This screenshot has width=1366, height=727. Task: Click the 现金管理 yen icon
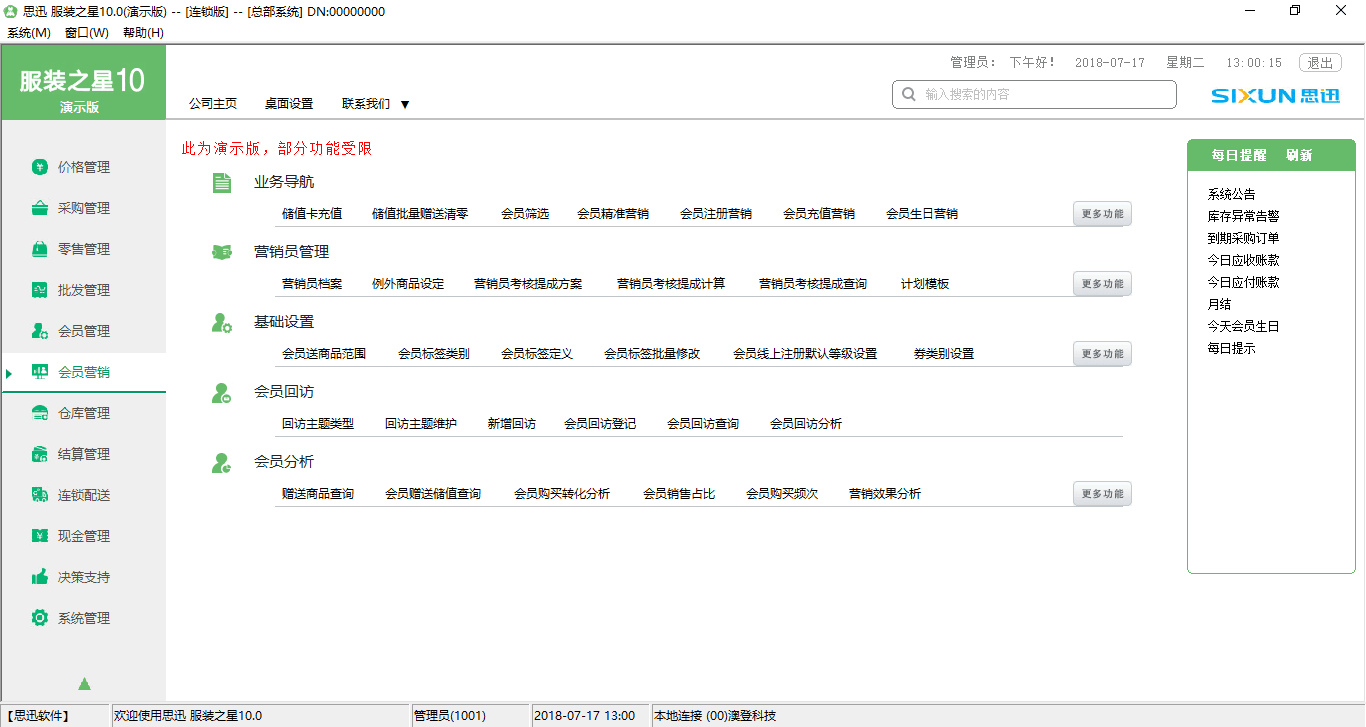tap(40, 536)
